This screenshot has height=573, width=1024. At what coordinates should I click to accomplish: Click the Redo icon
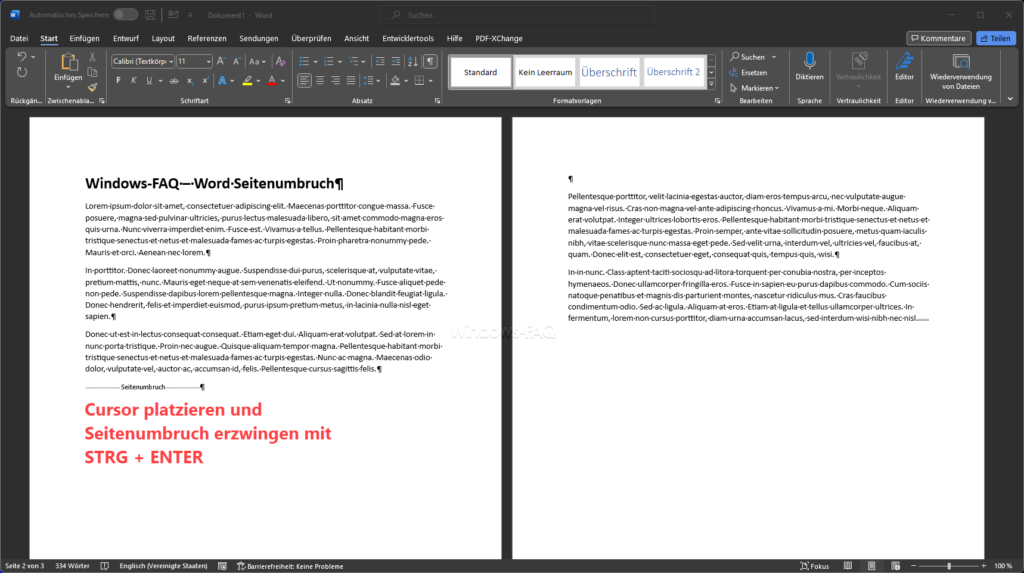[22, 73]
